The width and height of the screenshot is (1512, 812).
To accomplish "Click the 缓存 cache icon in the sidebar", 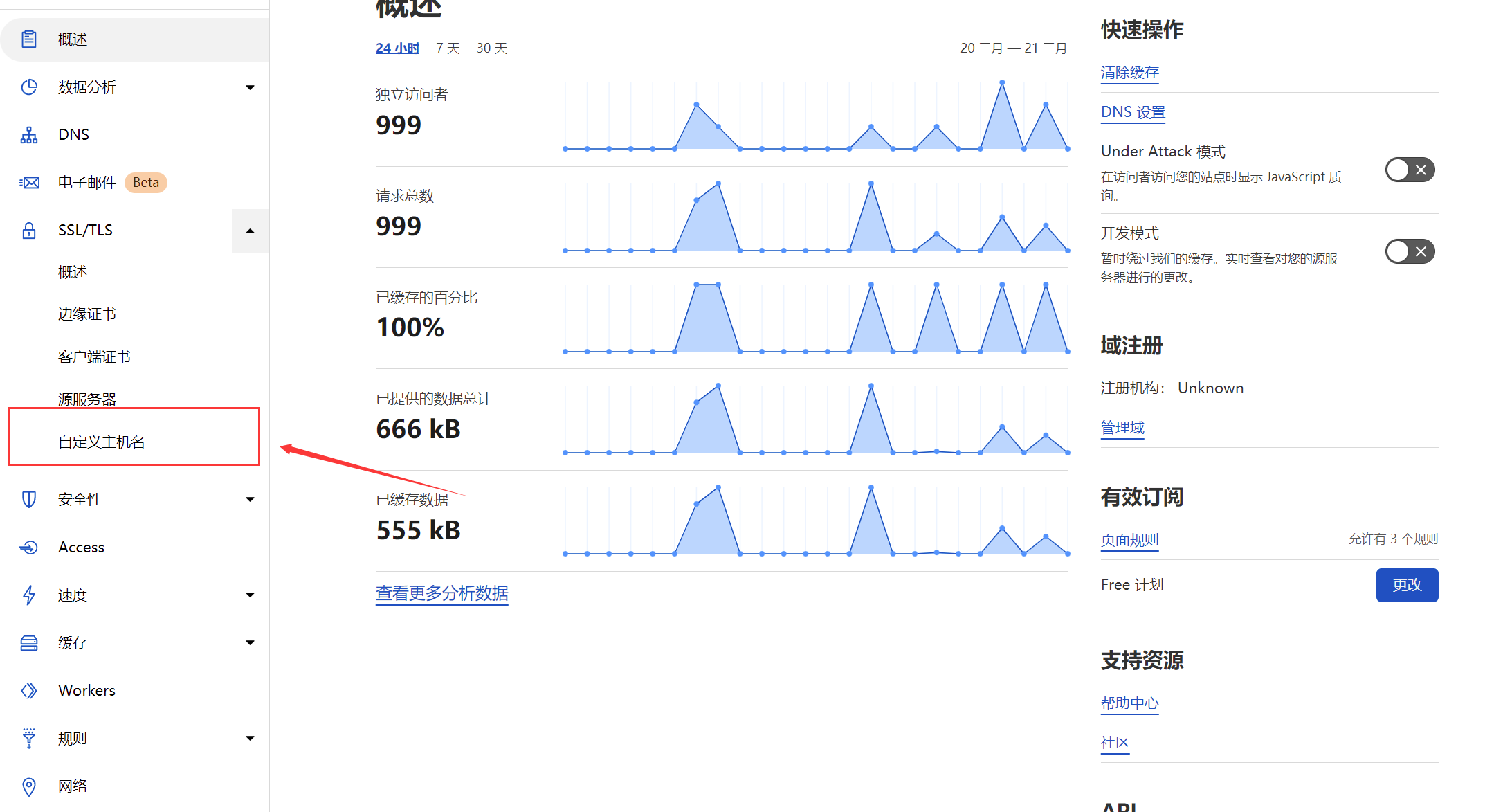I will pos(28,642).
